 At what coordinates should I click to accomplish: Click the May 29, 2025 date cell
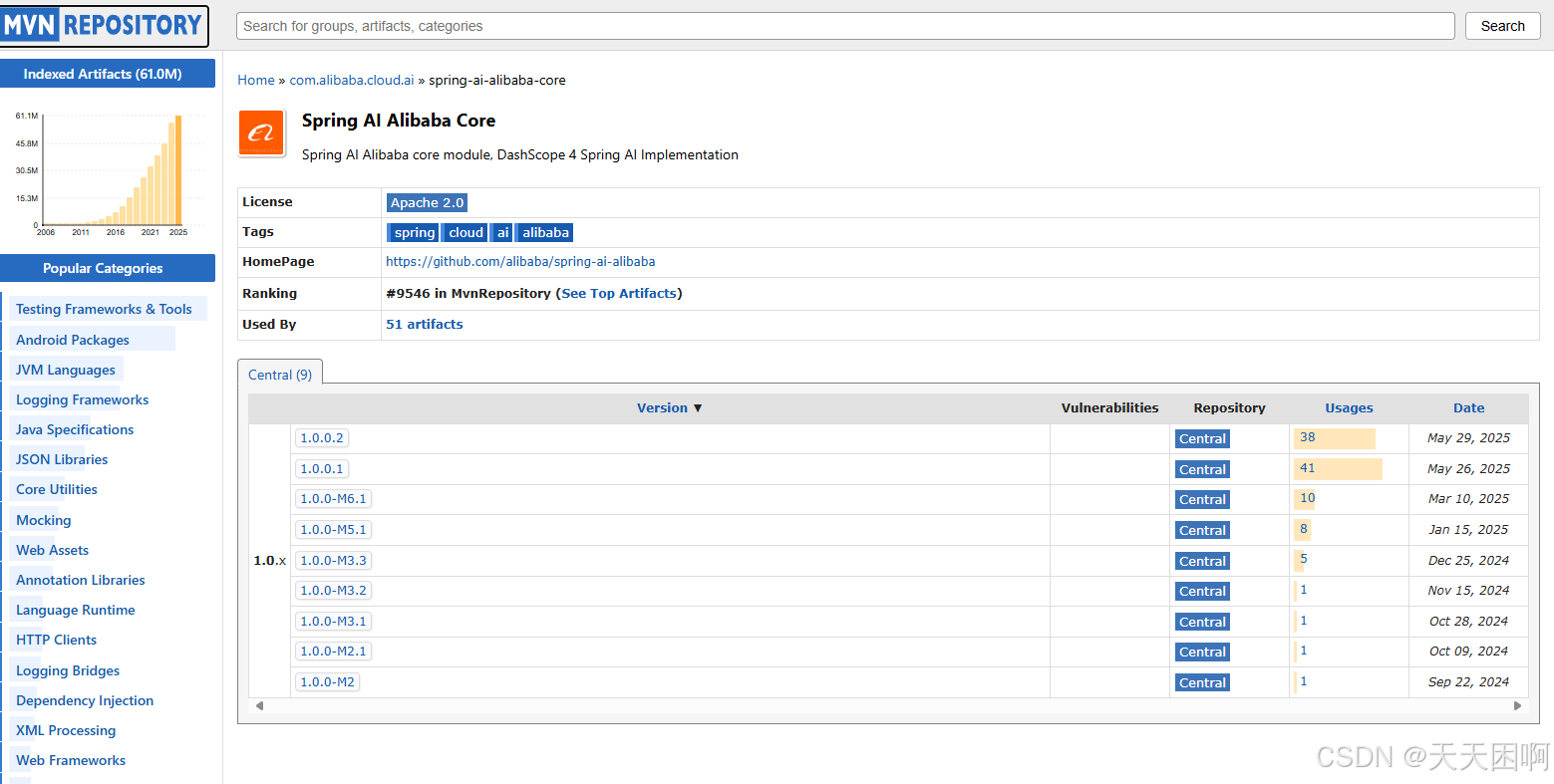click(1468, 438)
